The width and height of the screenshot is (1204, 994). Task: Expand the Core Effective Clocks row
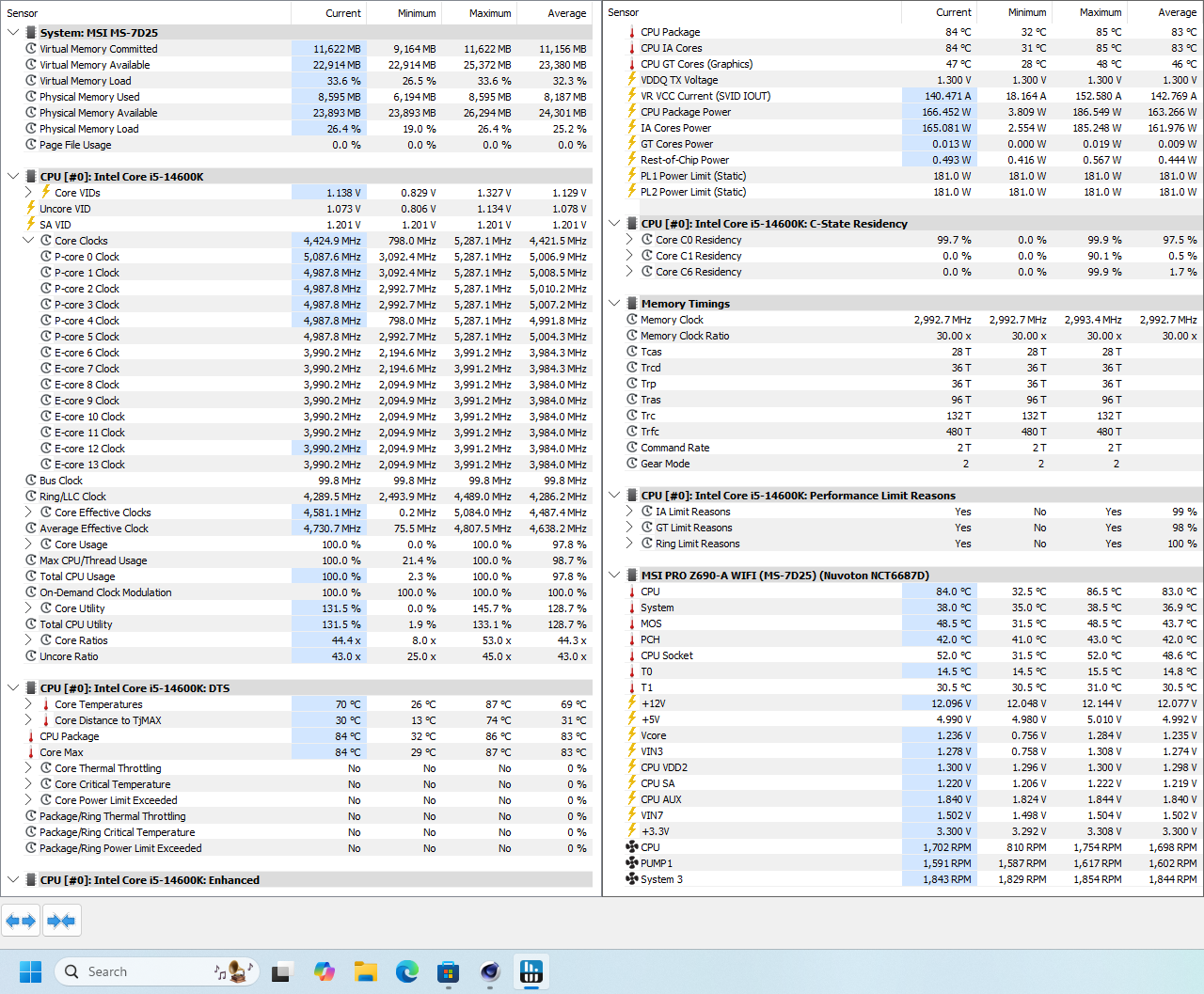coord(28,513)
